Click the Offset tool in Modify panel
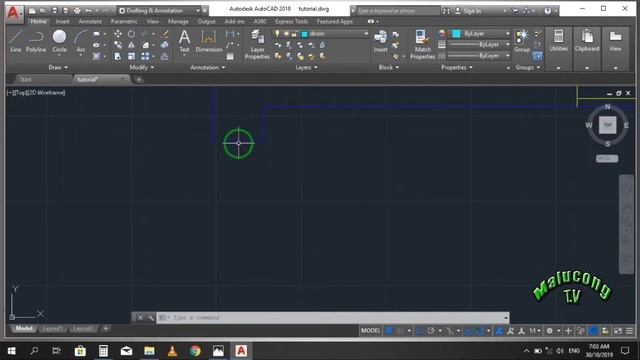 164,56
